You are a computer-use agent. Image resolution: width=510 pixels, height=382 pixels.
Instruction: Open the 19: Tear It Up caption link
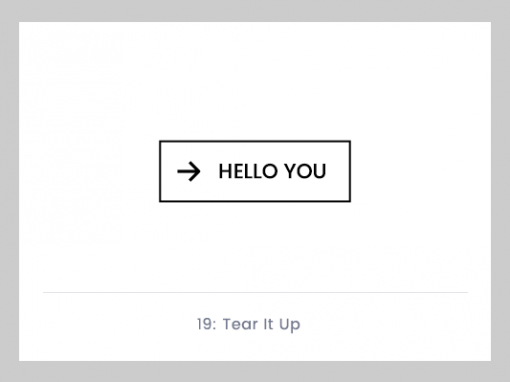pyautogui.click(x=249, y=324)
